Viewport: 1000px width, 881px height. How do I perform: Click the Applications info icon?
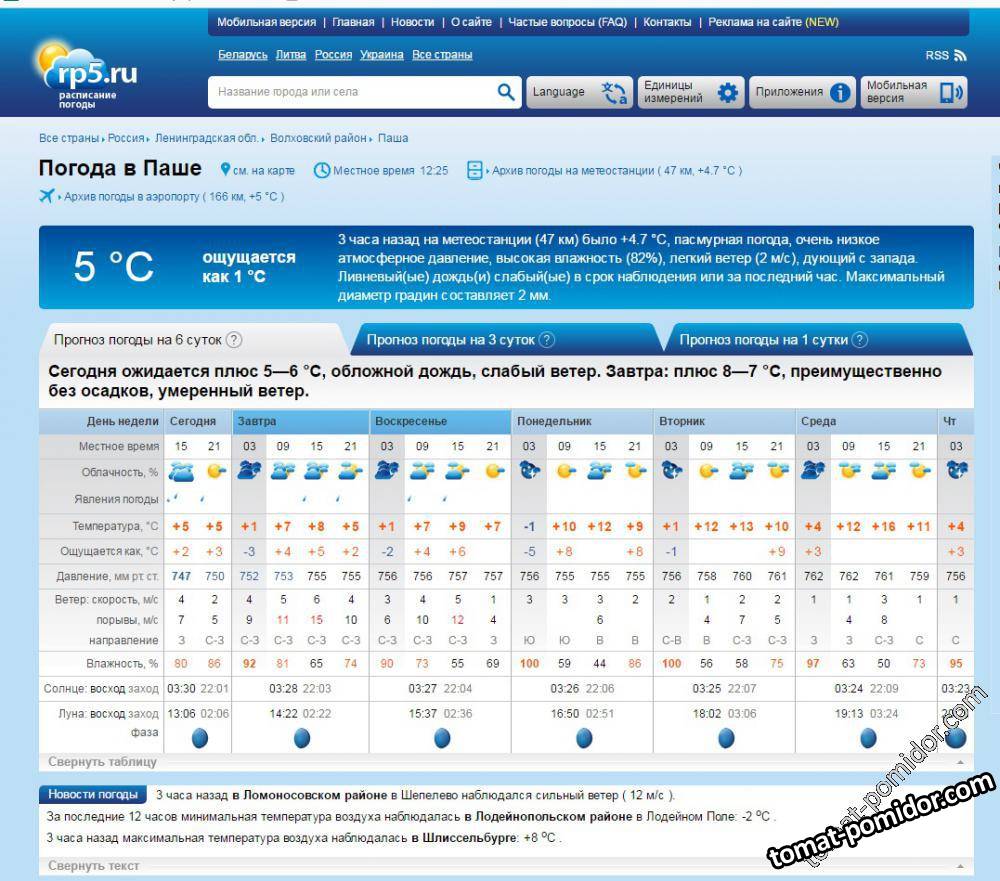point(841,92)
